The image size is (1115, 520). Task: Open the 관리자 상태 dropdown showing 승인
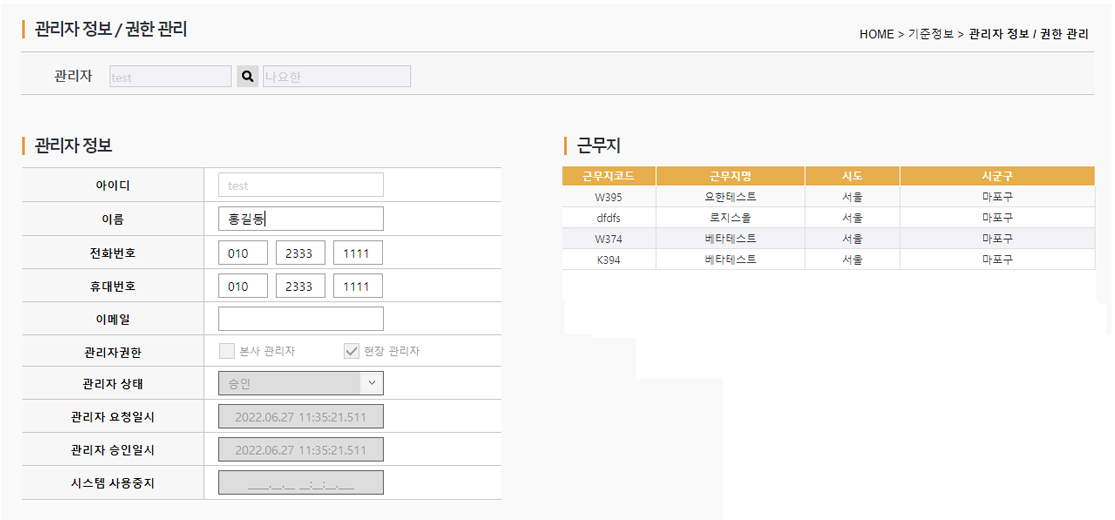pyautogui.click(x=300, y=383)
